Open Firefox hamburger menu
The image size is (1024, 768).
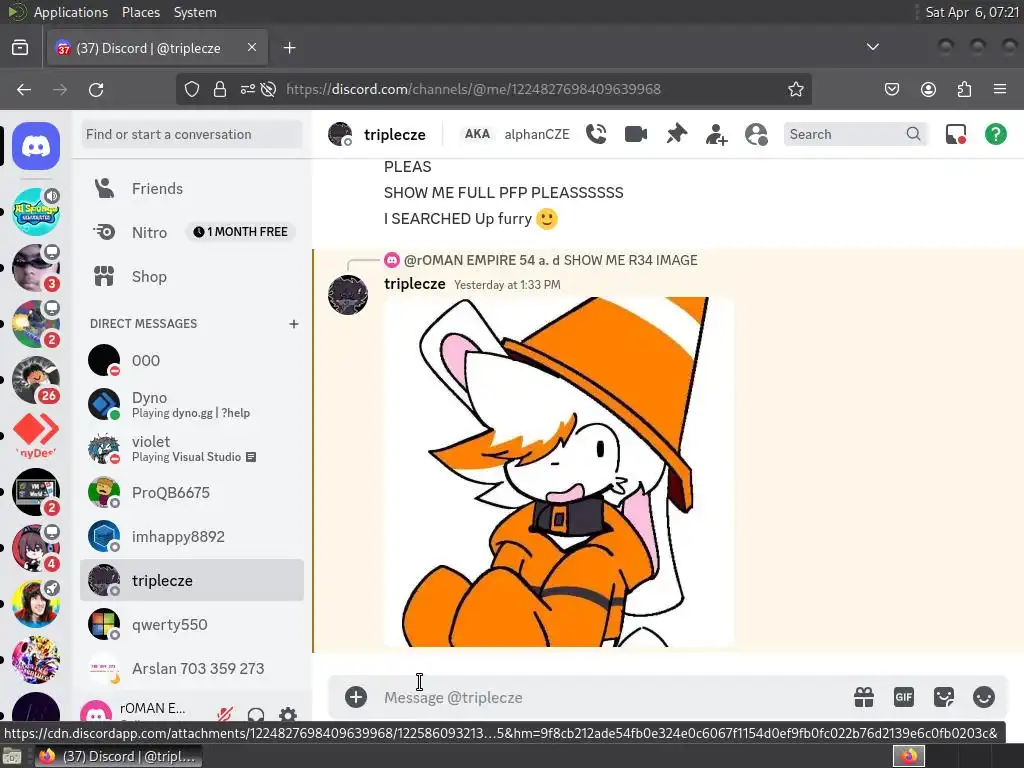(x=1000, y=89)
